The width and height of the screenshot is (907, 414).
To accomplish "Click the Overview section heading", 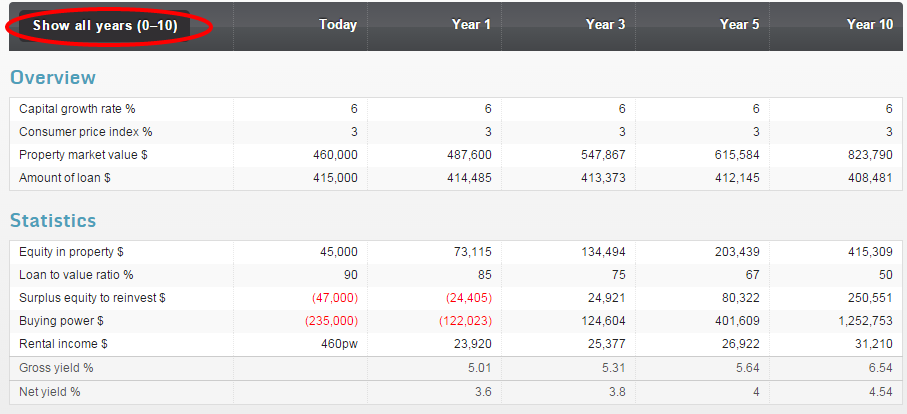I will 53,78.
